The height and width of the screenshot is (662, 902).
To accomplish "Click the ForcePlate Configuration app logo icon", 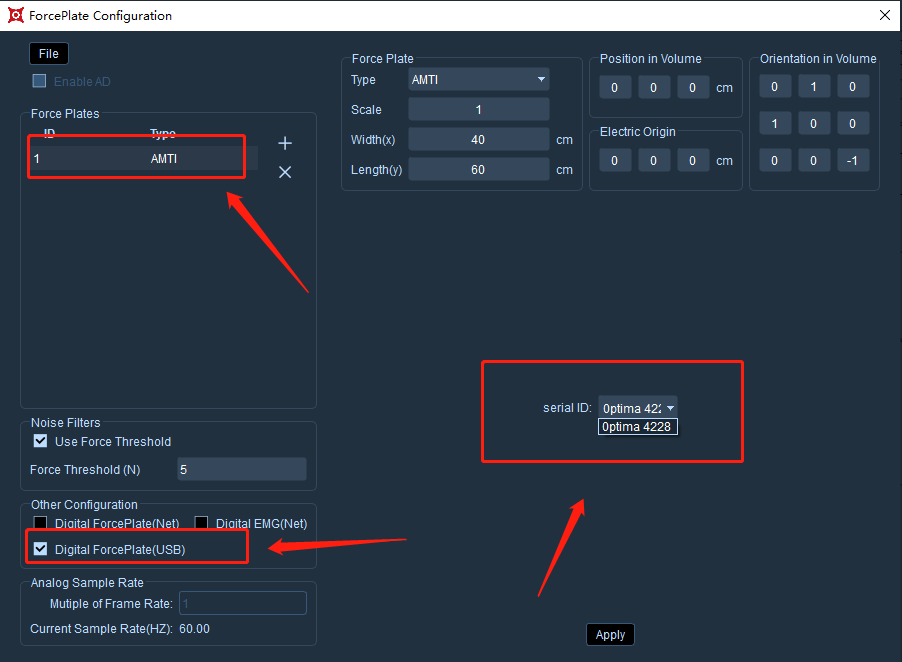I will tap(16, 16).
